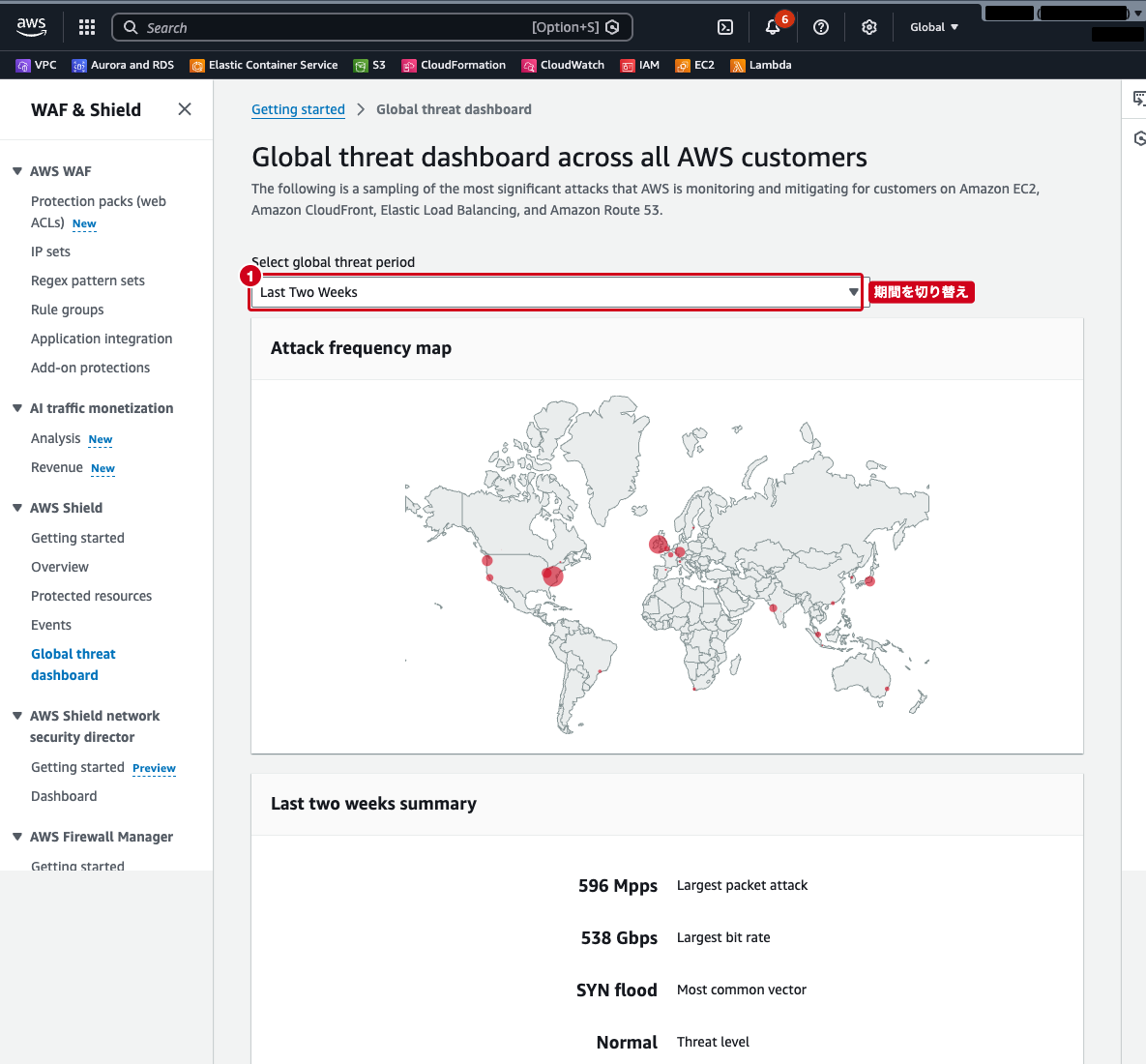Open Shield Events page
Screen dimensions: 1146x1064
point(51,625)
